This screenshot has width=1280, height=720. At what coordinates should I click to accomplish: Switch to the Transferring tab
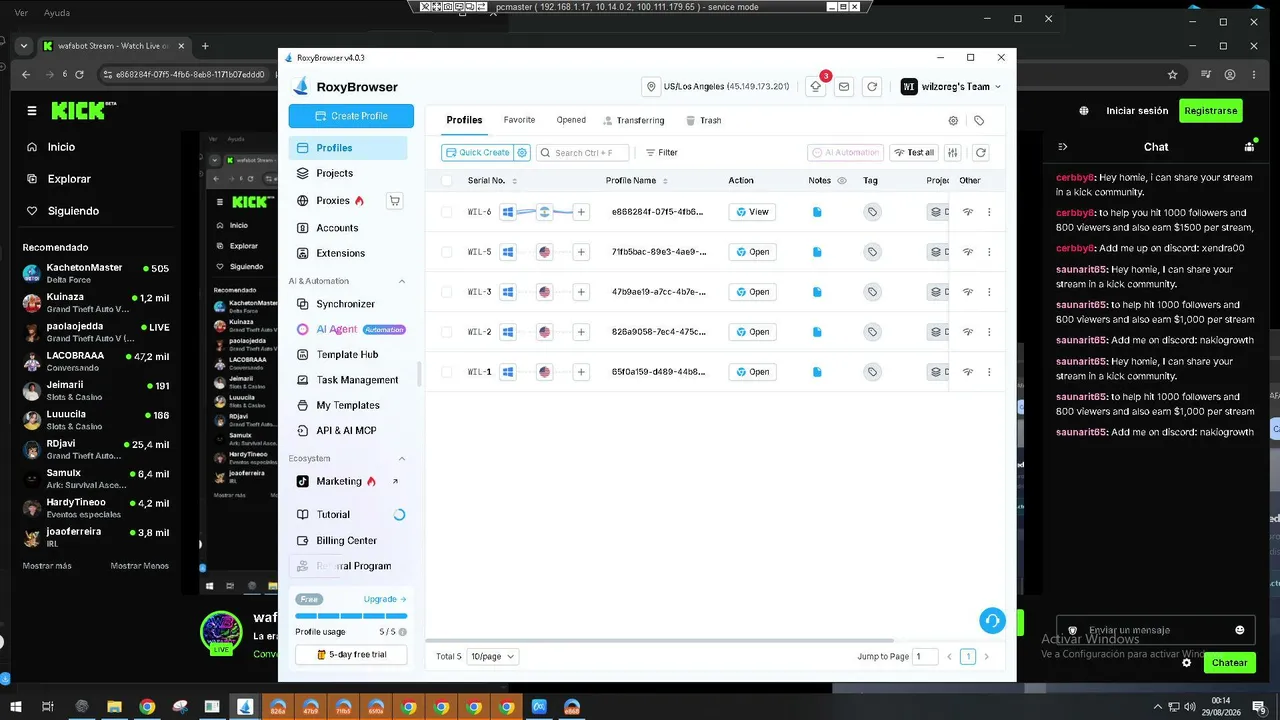click(x=634, y=120)
